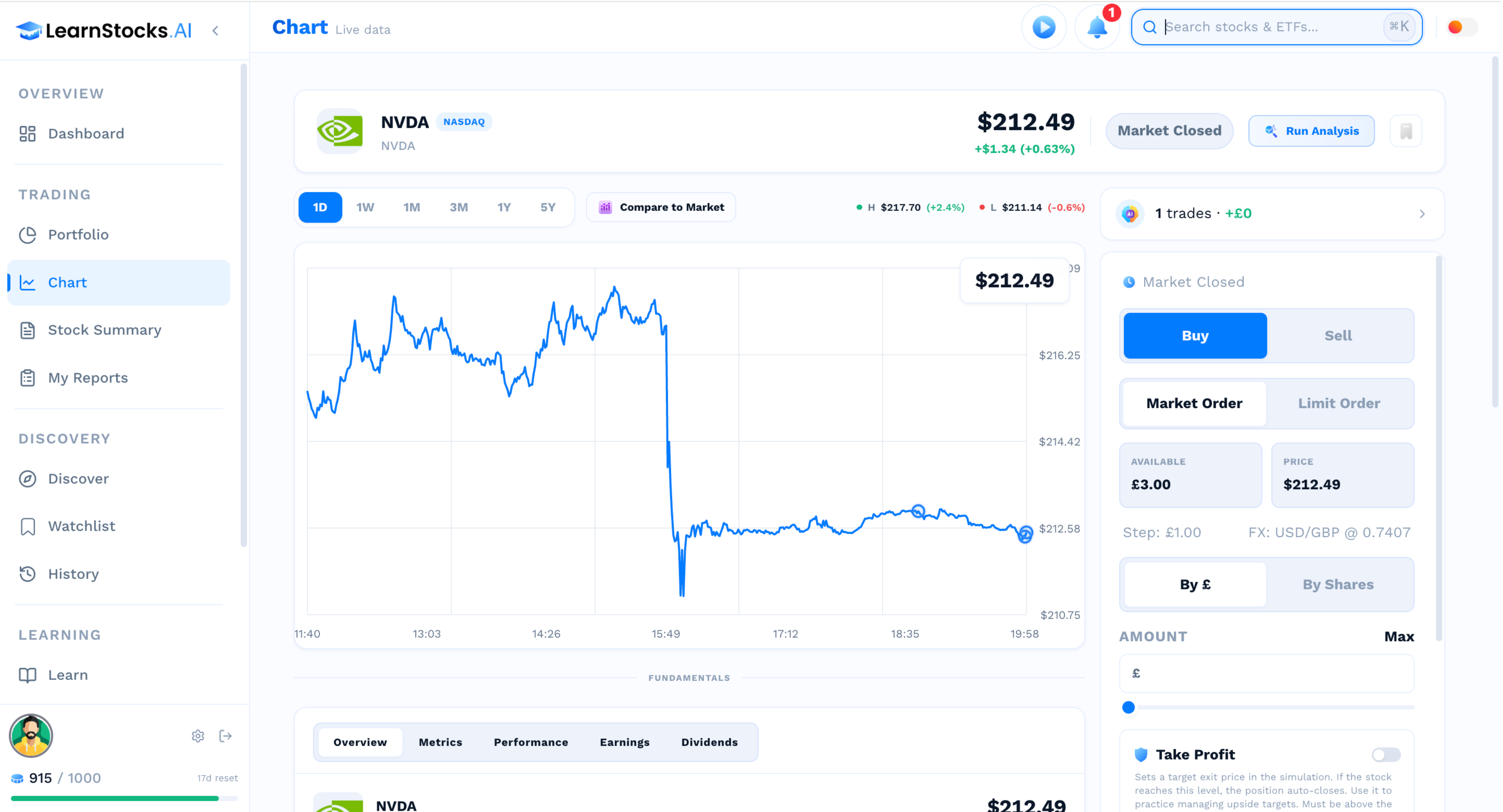Image resolution: width=1503 pixels, height=812 pixels.
Task: Open the Learn section
Action: [x=118, y=675]
